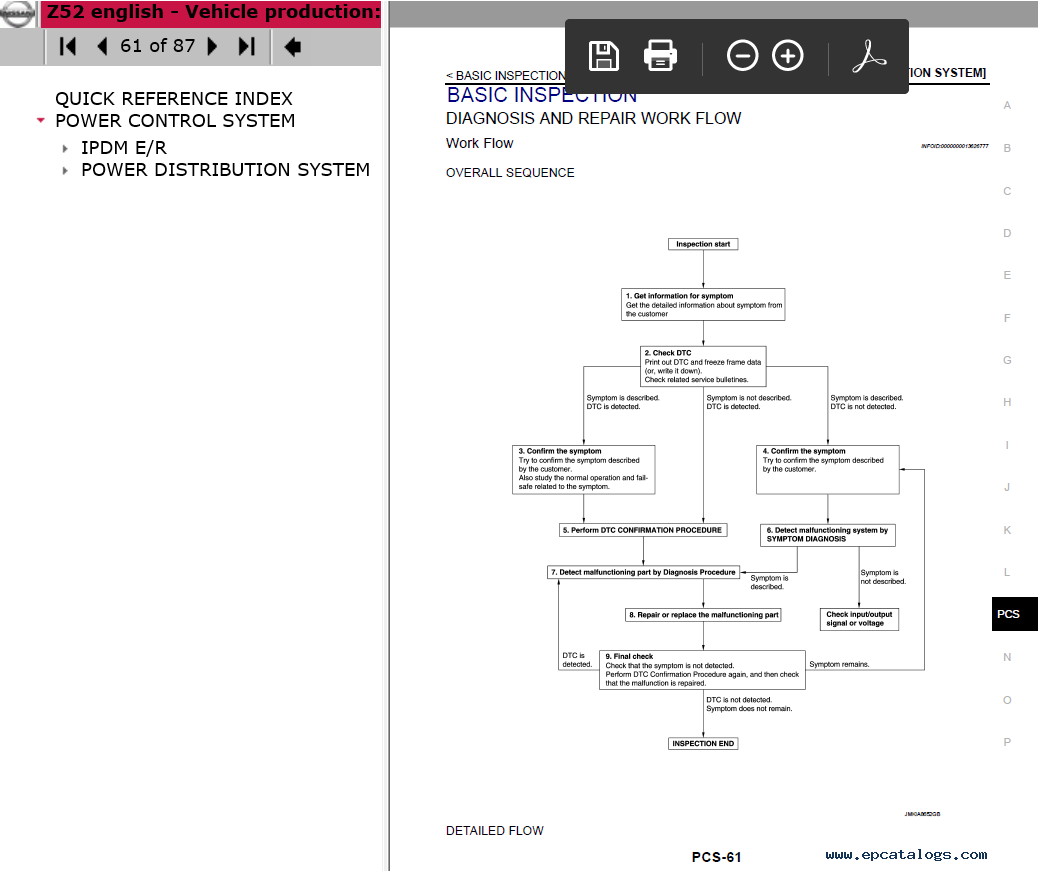Select index tab letter G
This screenshot has width=1038, height=871.
pos(1007,360)
